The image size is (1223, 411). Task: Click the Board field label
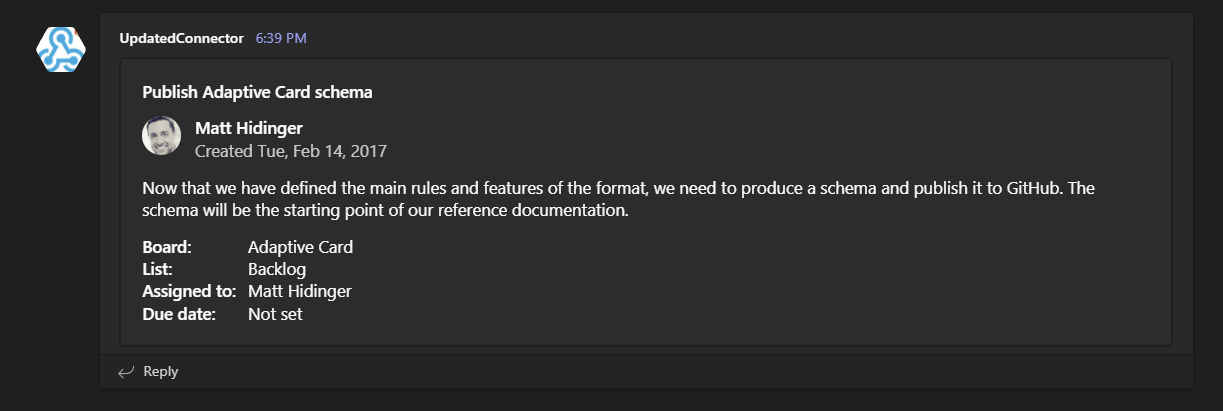[167, 247]
